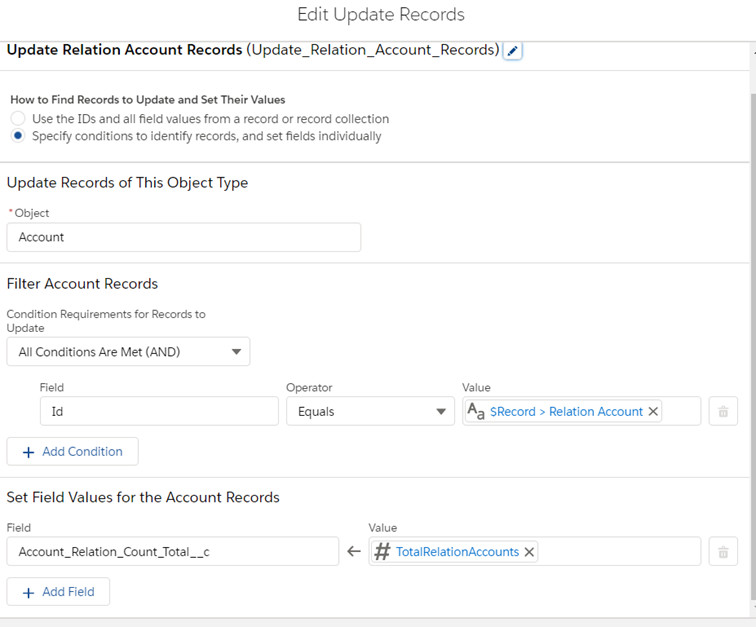Delete the Id filter condition row

[723, 411]
